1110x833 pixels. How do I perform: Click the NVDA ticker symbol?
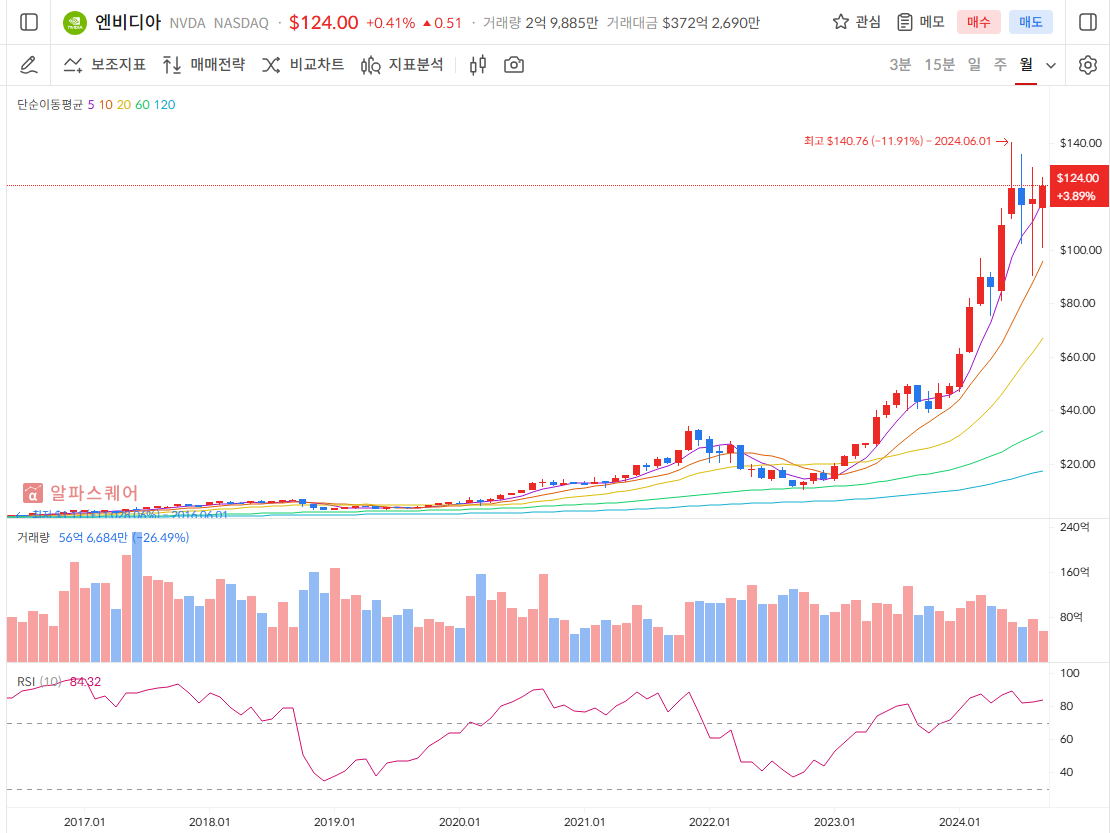tap(188, 23)
